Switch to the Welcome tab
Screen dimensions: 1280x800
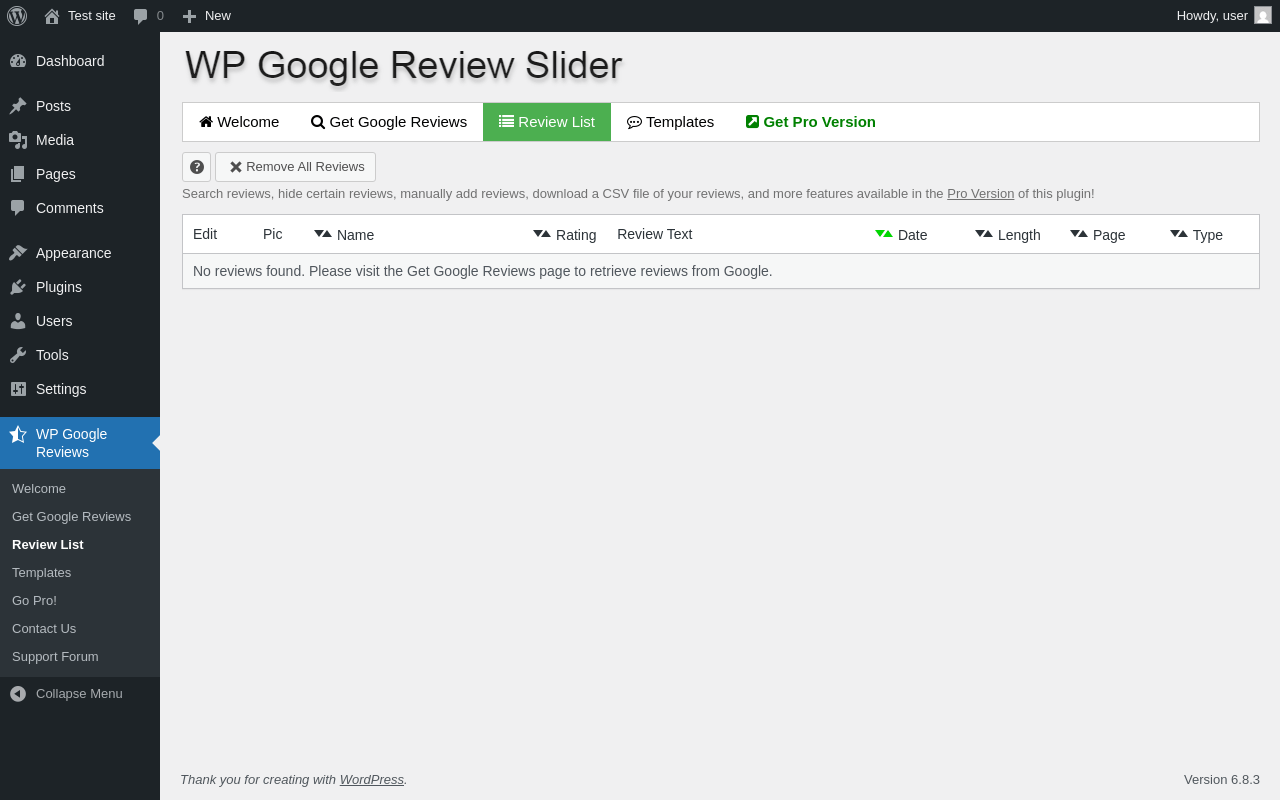tap(239, 122)
